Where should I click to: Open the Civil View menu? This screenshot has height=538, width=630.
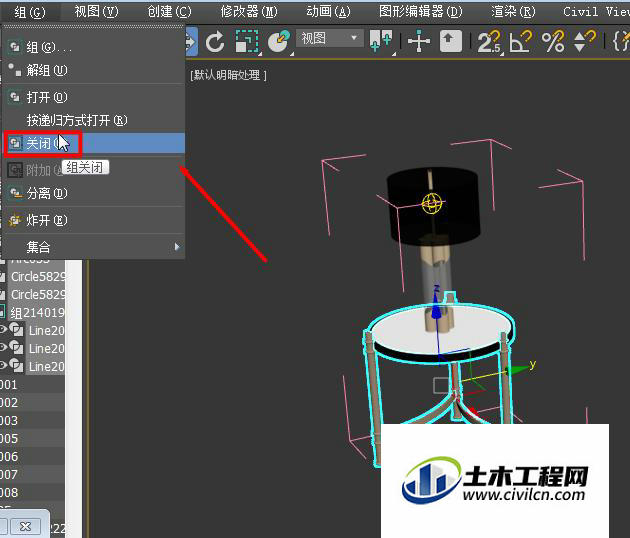coord(596,12)
